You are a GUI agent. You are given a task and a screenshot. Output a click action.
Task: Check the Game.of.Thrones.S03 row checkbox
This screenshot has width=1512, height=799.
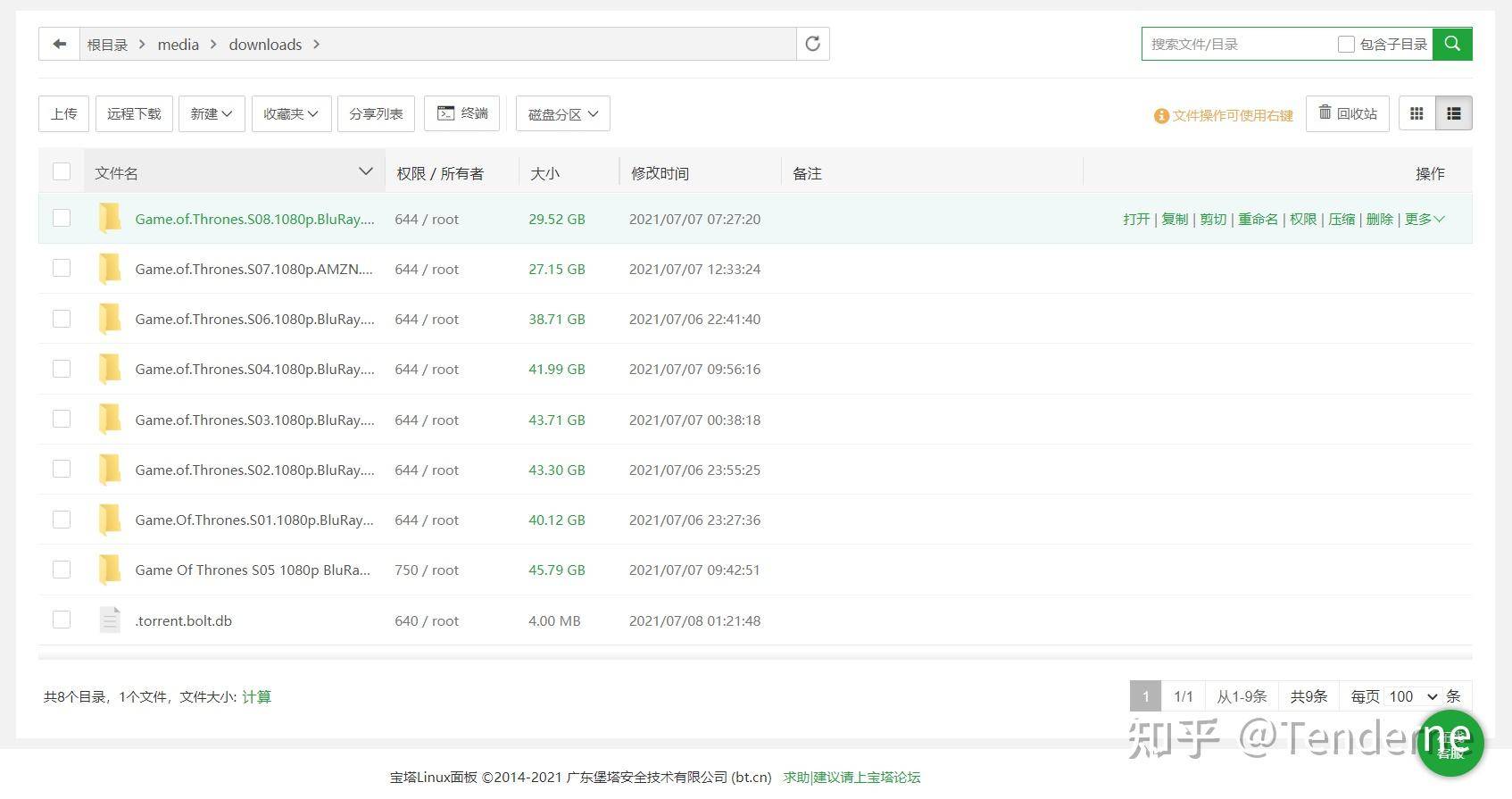pyautogui.click(x=62, y=419)
